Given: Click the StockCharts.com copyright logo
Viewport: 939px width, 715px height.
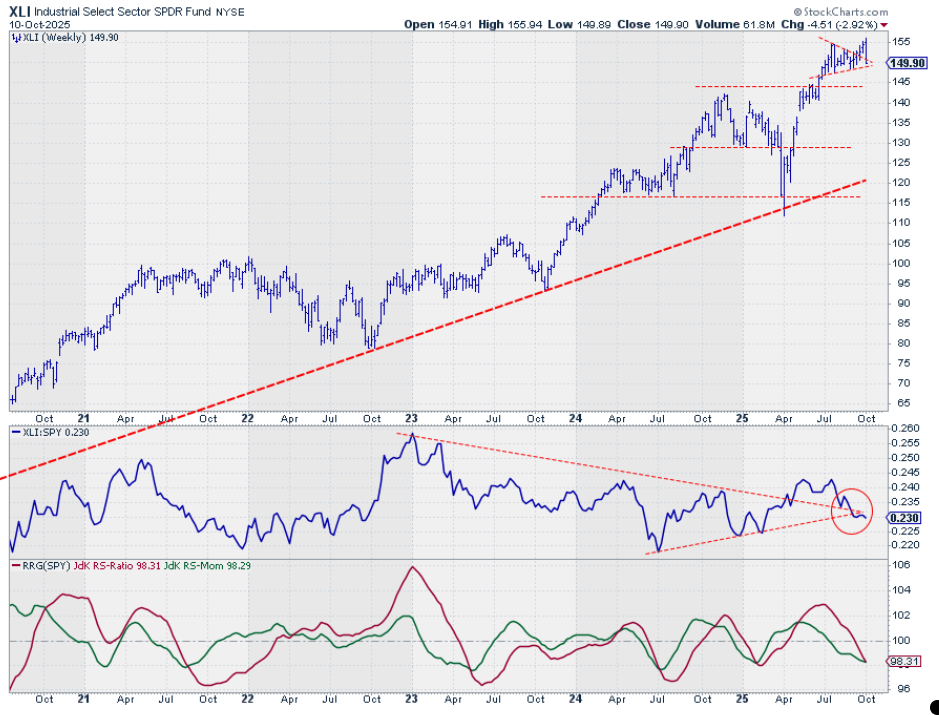Looking at the screenshot, I should 841,12.
